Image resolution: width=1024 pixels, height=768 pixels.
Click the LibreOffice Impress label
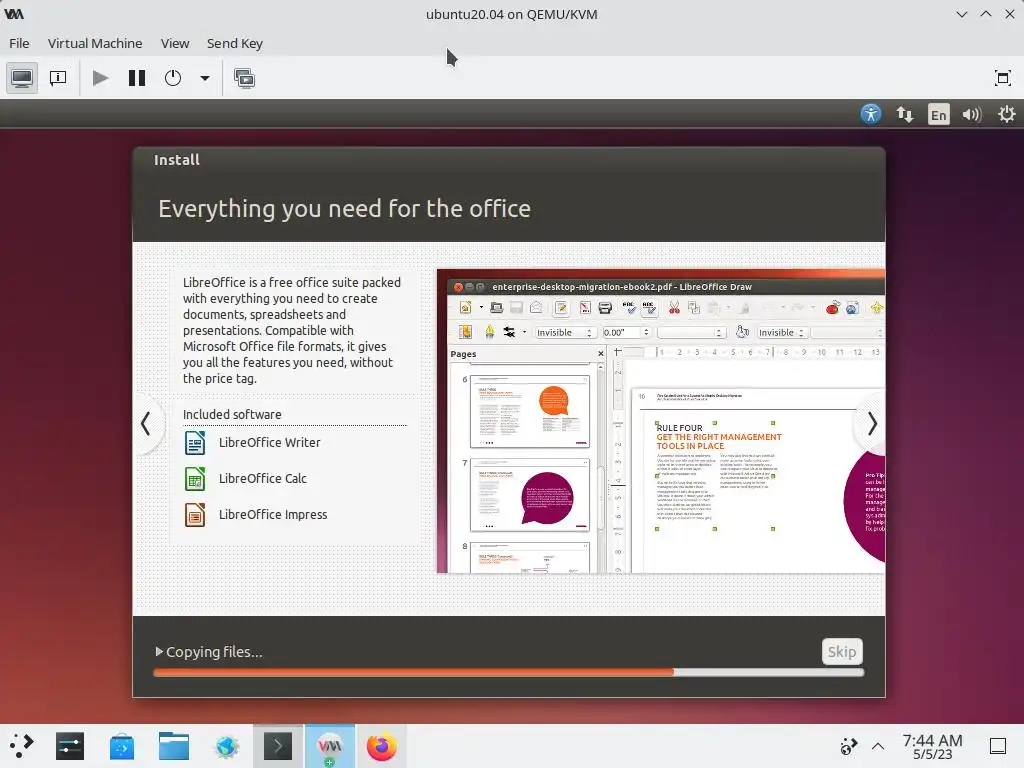273,514
